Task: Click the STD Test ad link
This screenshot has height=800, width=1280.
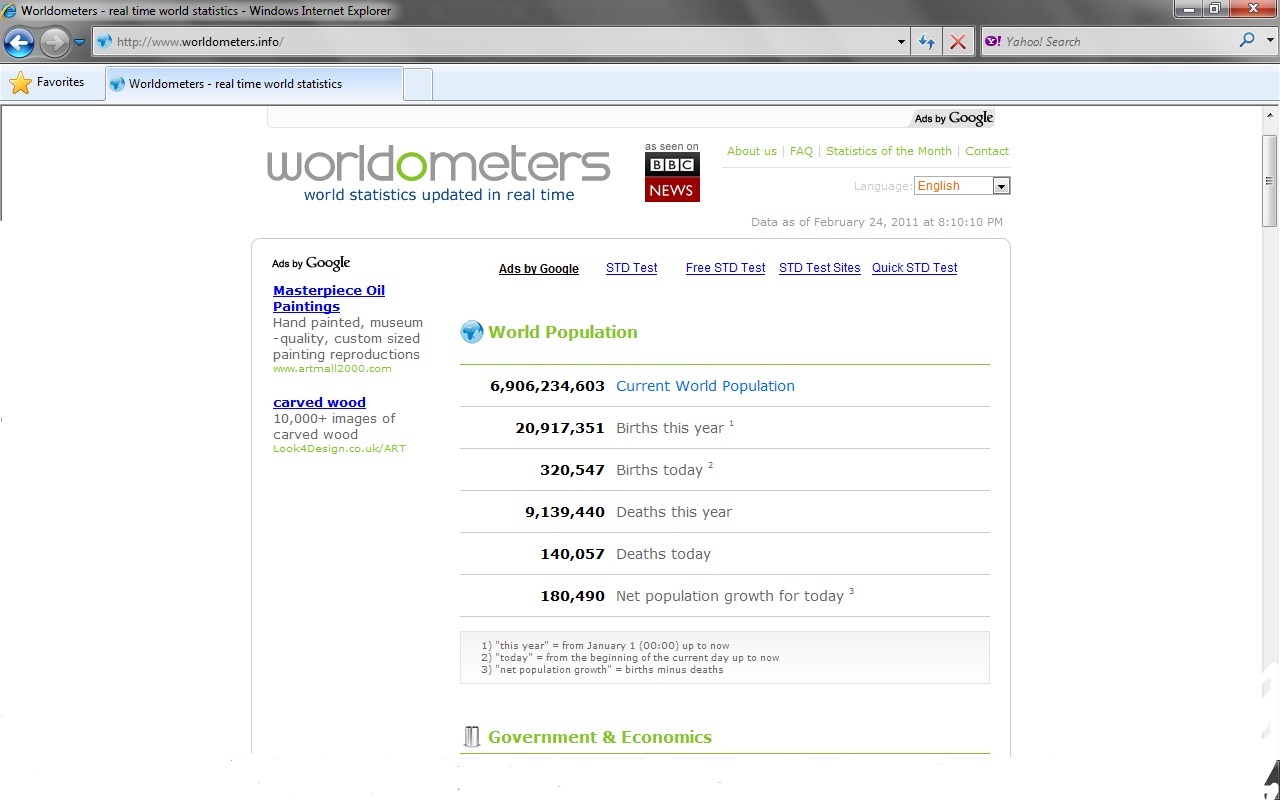Action: point(632,268)
